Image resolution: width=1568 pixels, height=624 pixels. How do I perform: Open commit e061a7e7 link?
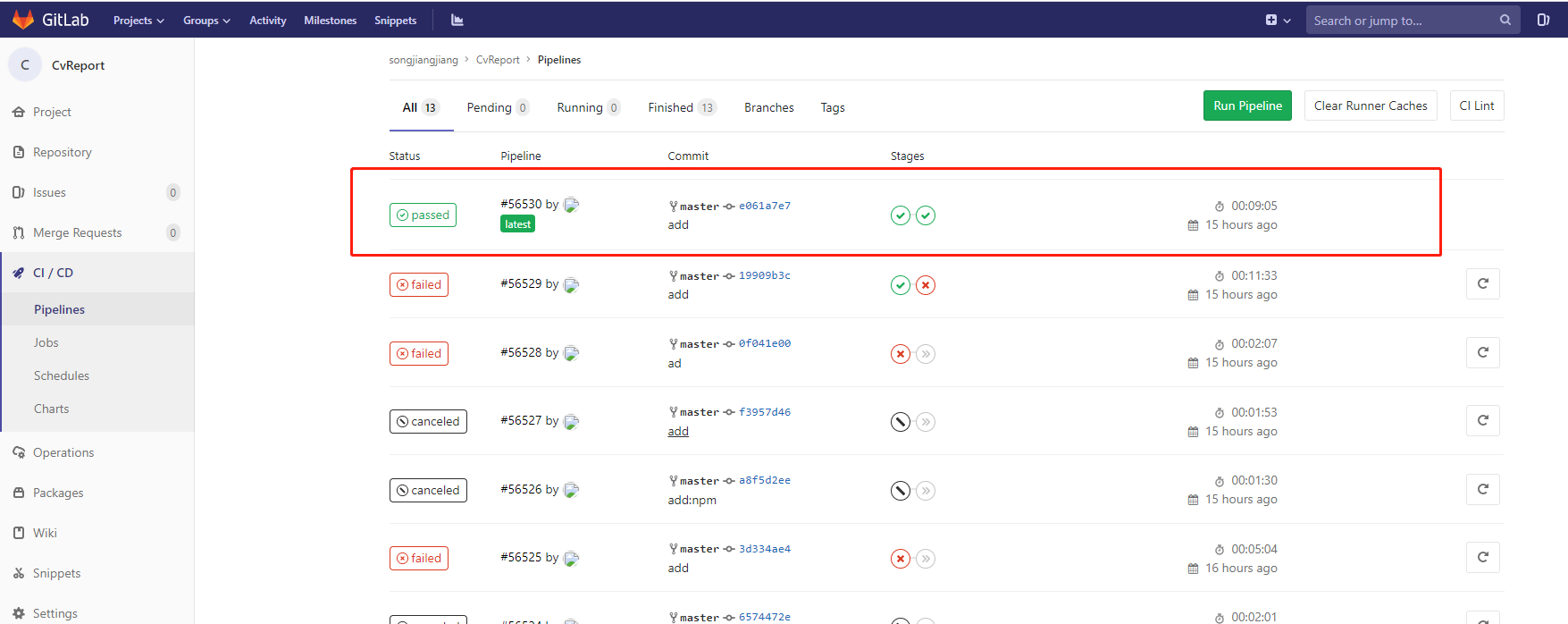pyautogui.click(x=765, y=206)
